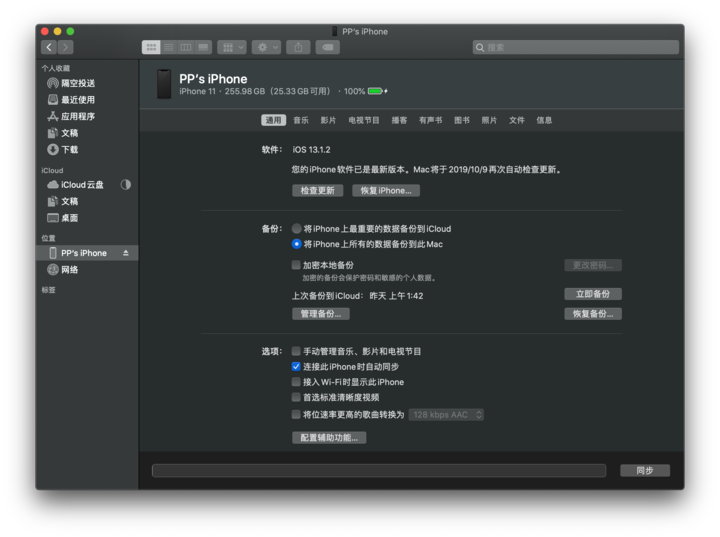The image size is (720, 537).
Task: Click the 同步 sync button
Action: pos(645,470)
